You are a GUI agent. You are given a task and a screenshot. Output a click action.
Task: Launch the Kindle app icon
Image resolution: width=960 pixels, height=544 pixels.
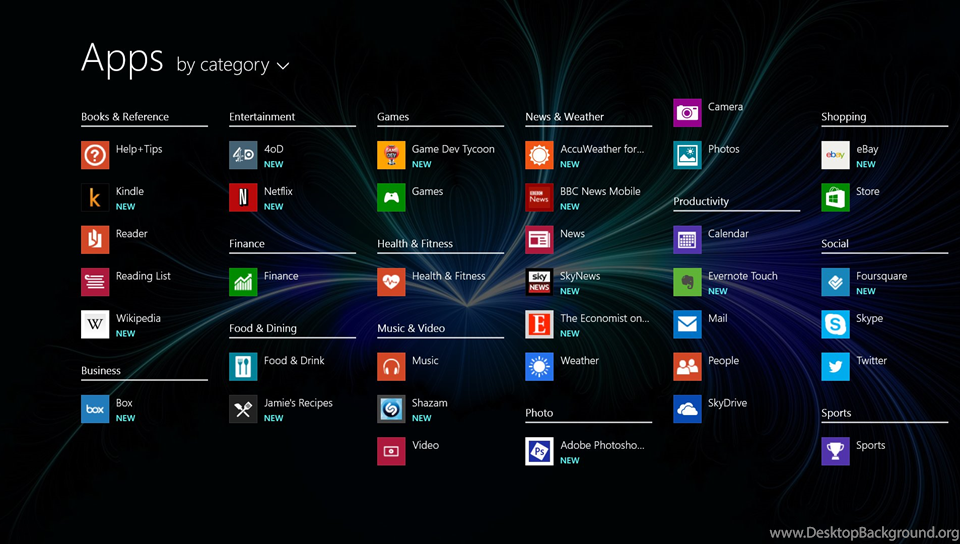tap(95, 197)
